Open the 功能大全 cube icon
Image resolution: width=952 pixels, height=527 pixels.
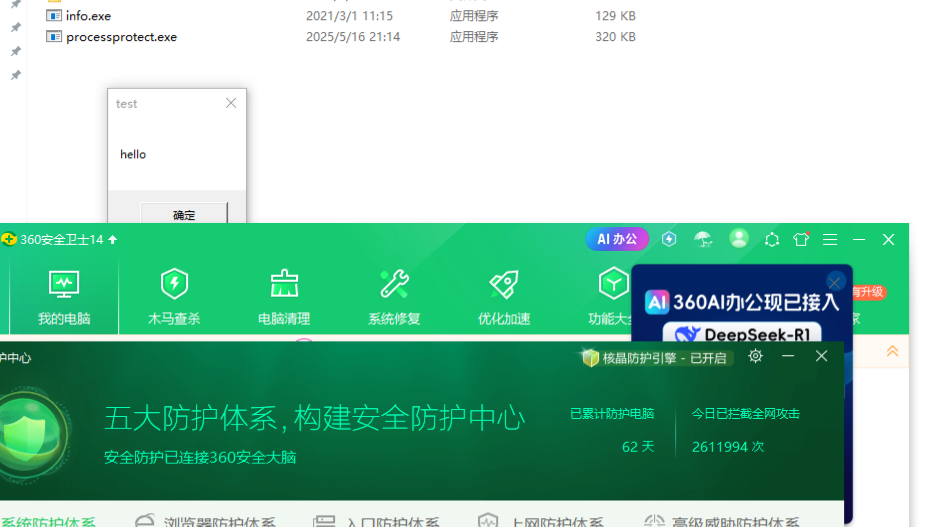pyautogui.click(x=613, y=283)
